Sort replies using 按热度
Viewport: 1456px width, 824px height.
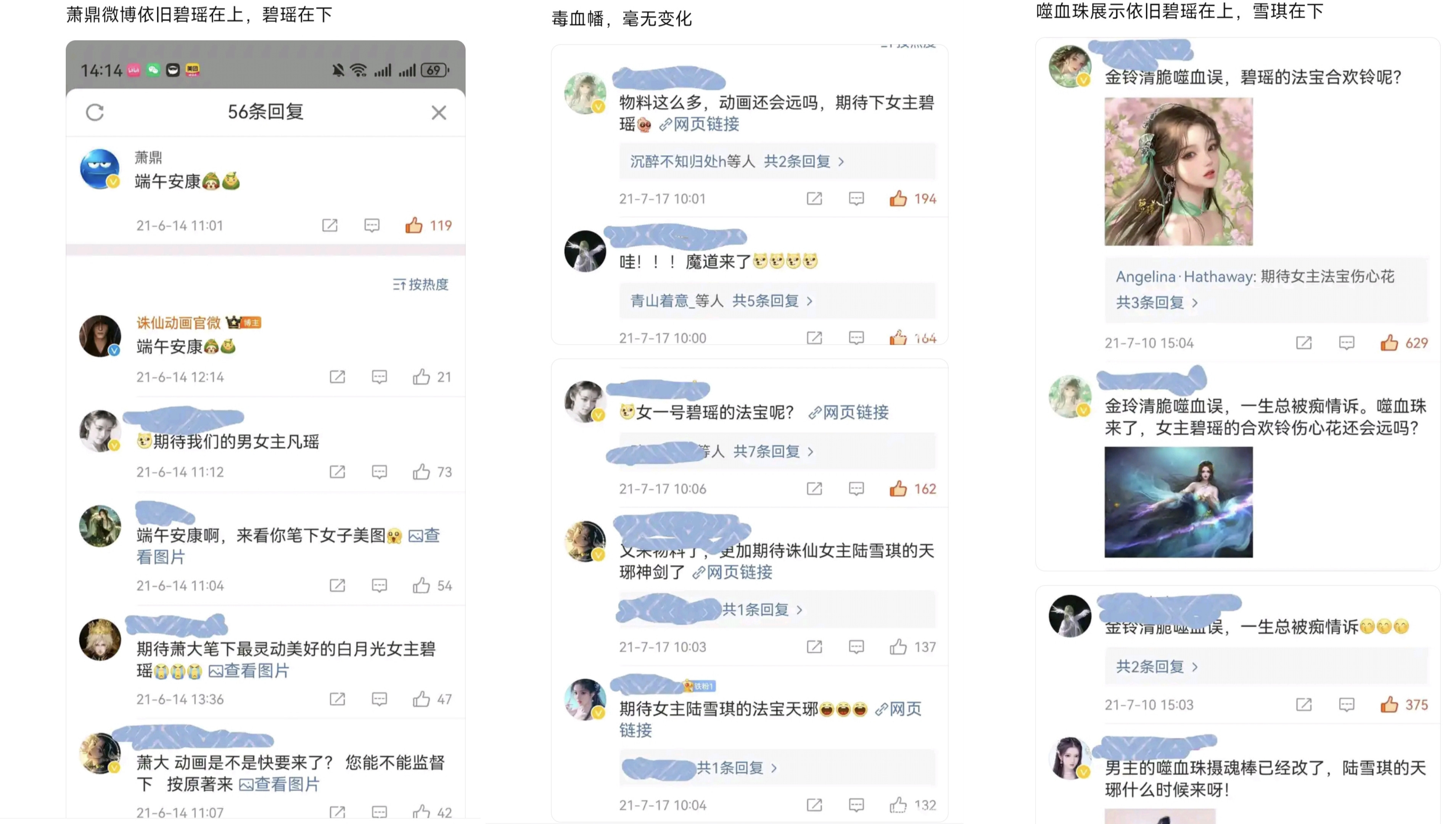pos(420,284)
